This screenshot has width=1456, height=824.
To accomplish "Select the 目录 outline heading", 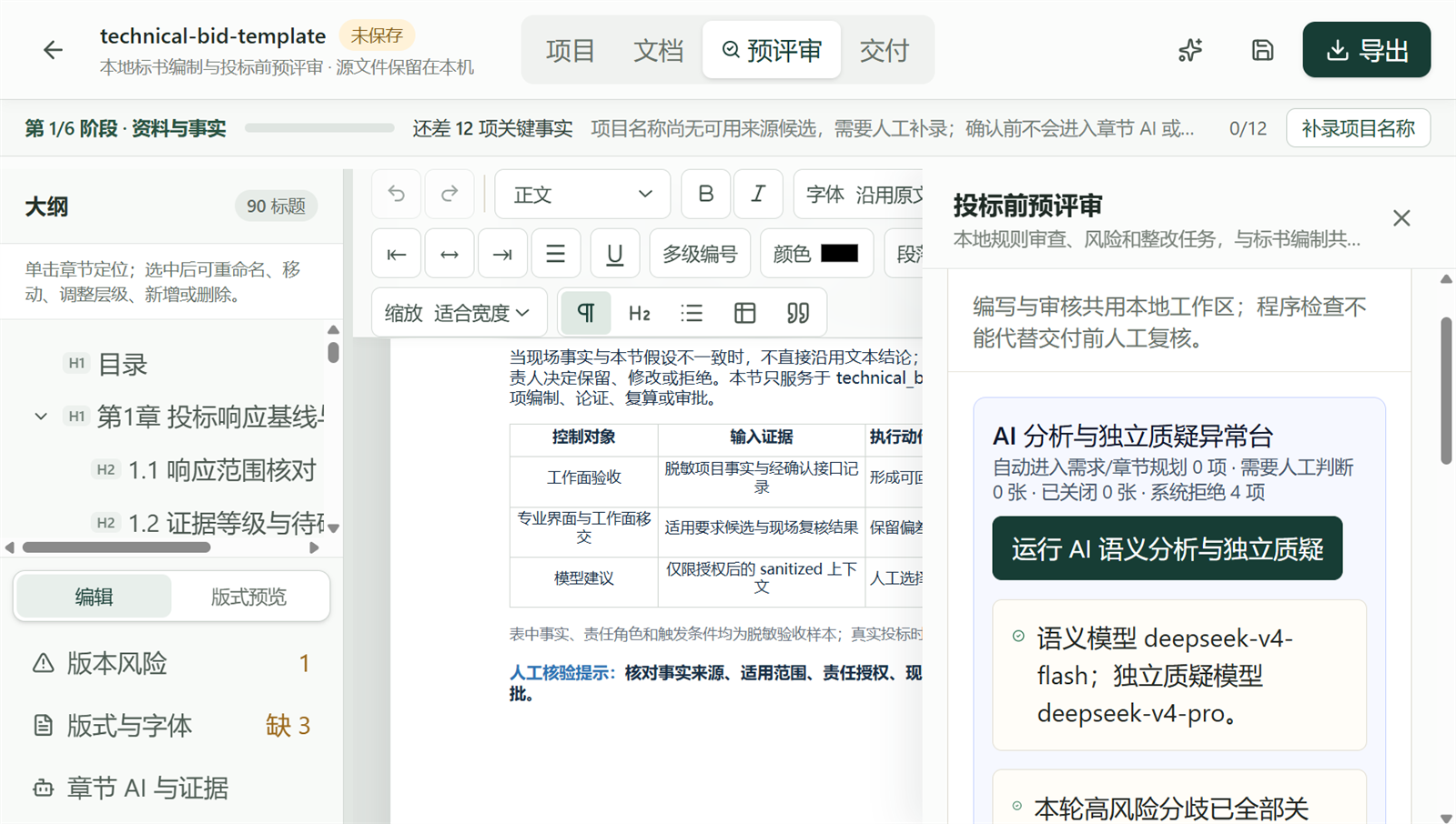I will pos(123,364).
